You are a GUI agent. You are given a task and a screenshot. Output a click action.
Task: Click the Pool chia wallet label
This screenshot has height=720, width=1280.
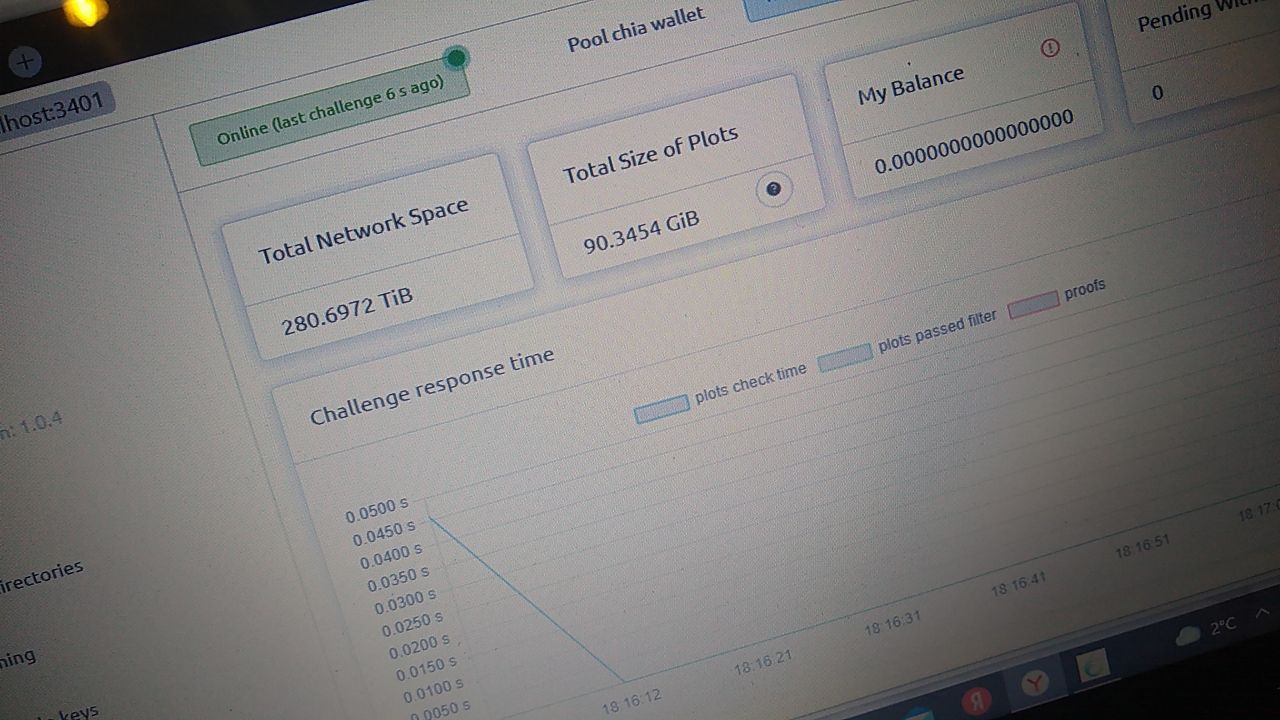[636, 30]
